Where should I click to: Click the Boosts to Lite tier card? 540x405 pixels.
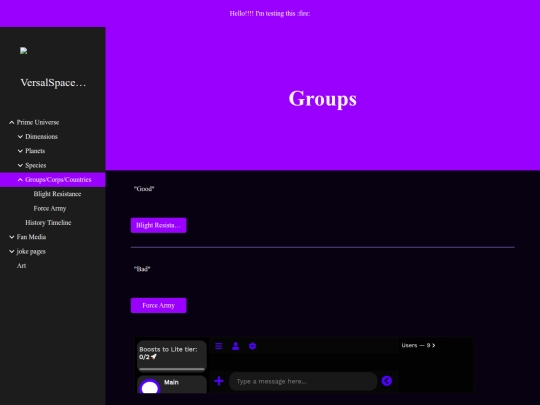tap(172, 356)
